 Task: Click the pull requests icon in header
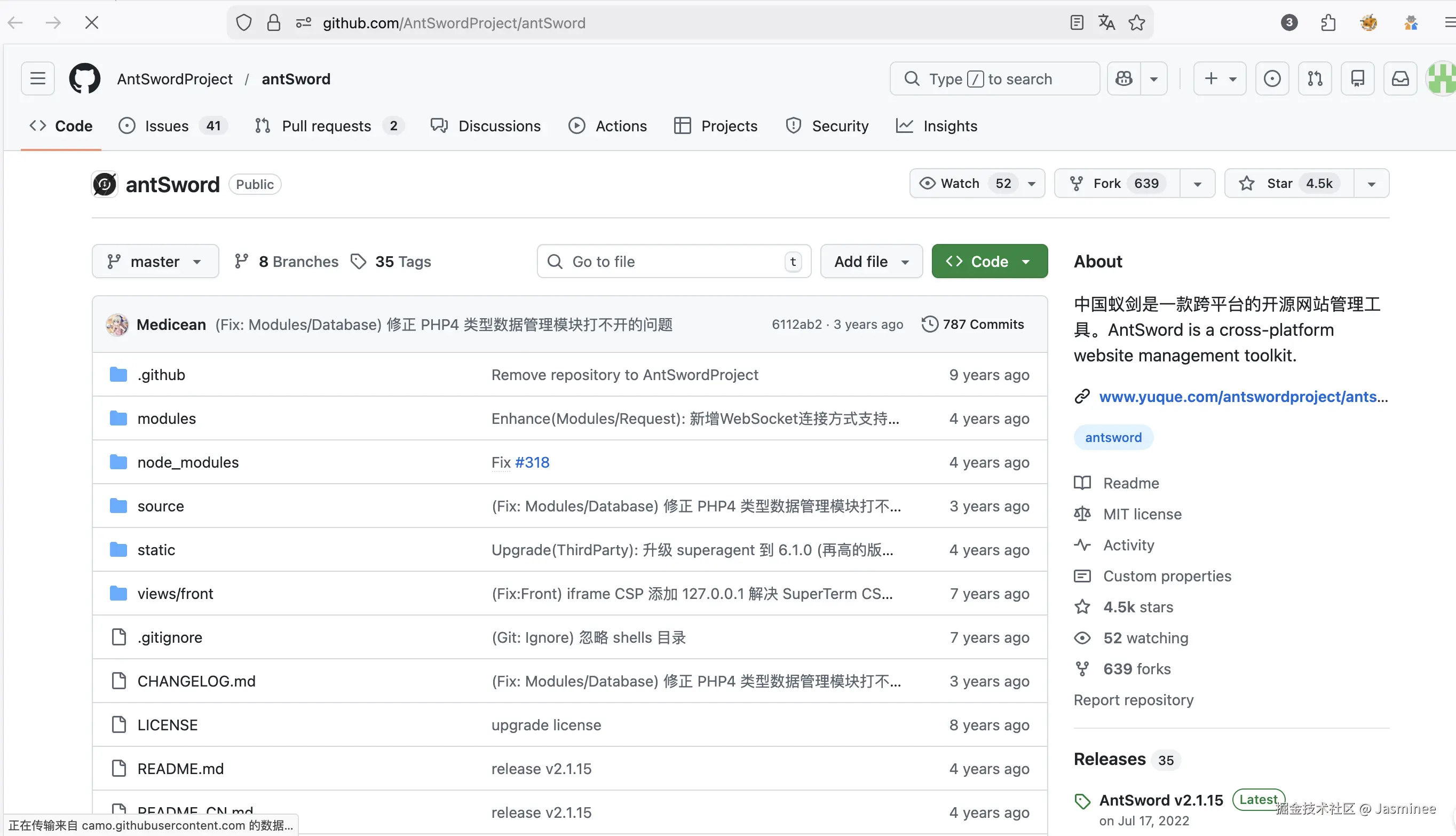coord(1314,78)
